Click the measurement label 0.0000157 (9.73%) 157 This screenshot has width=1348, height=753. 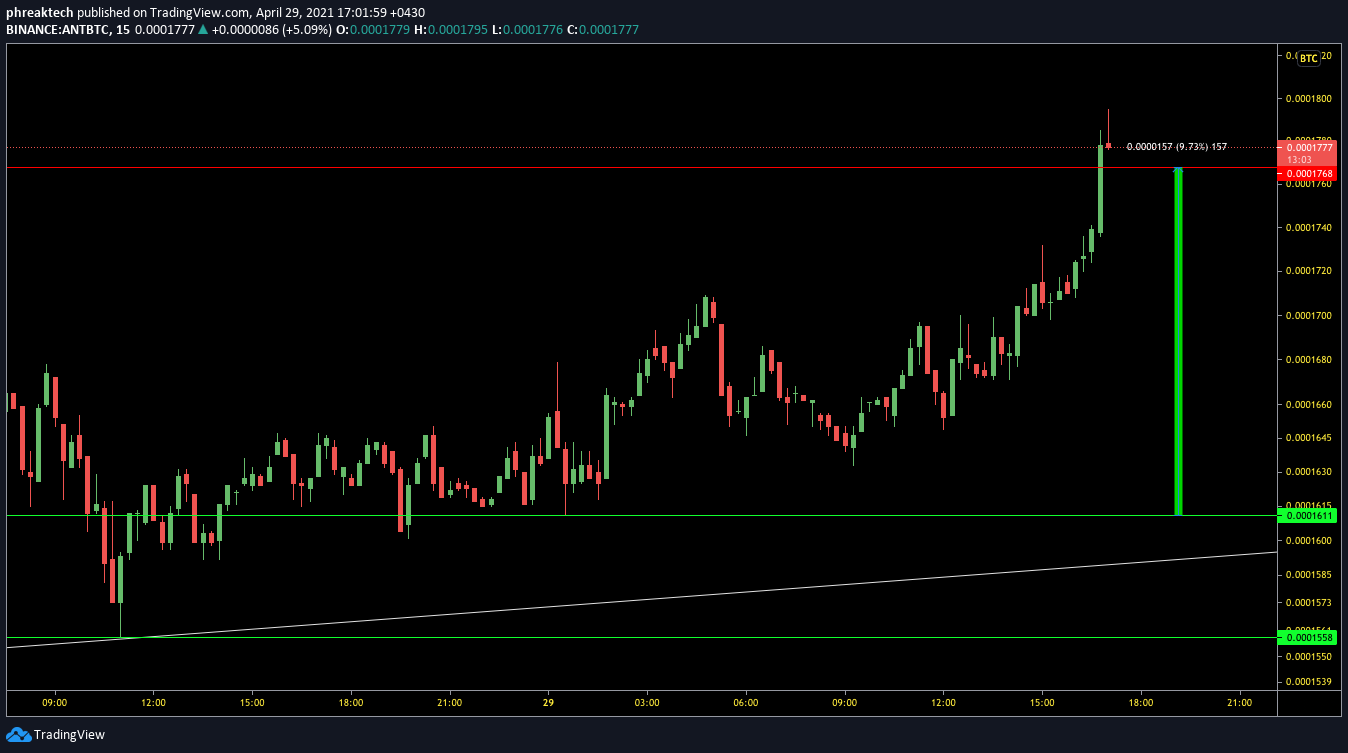coord(1176,147)
